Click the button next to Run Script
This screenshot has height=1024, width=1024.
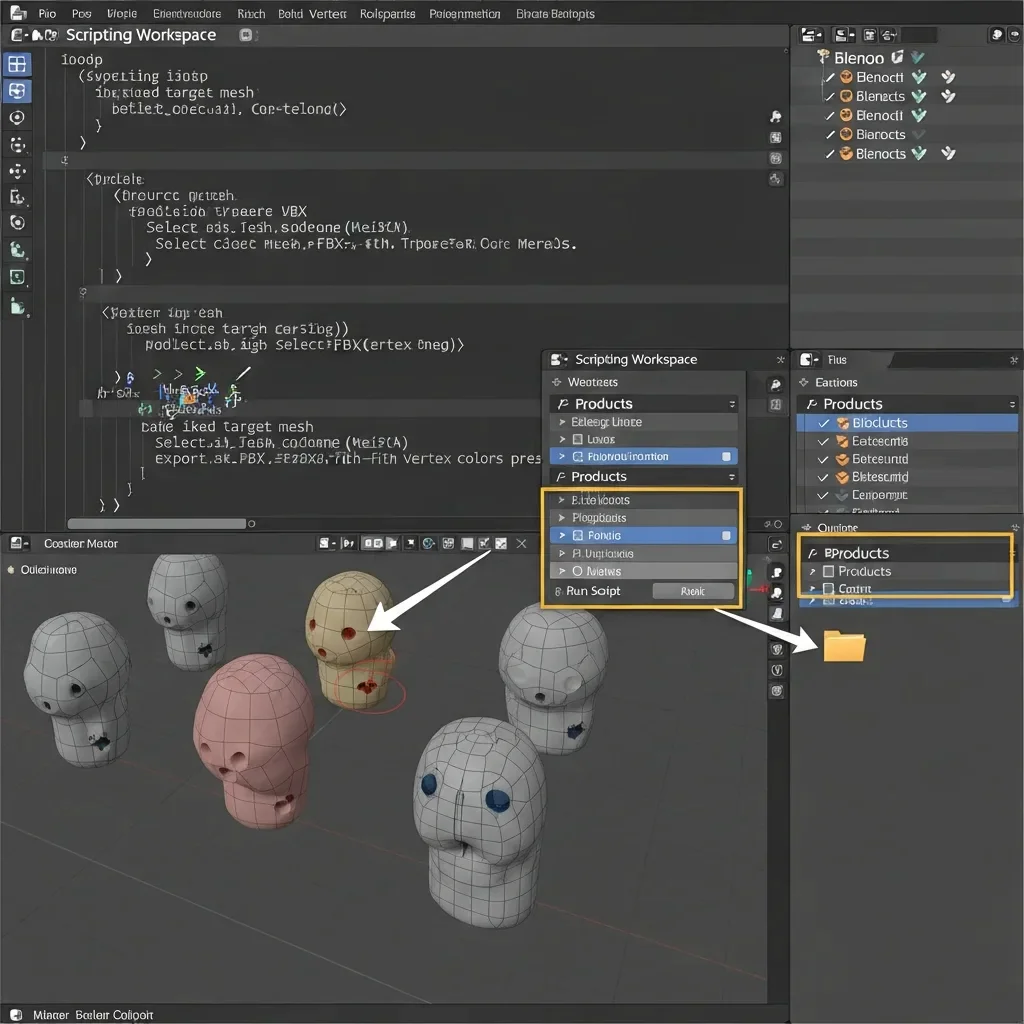tap(692, 591)
